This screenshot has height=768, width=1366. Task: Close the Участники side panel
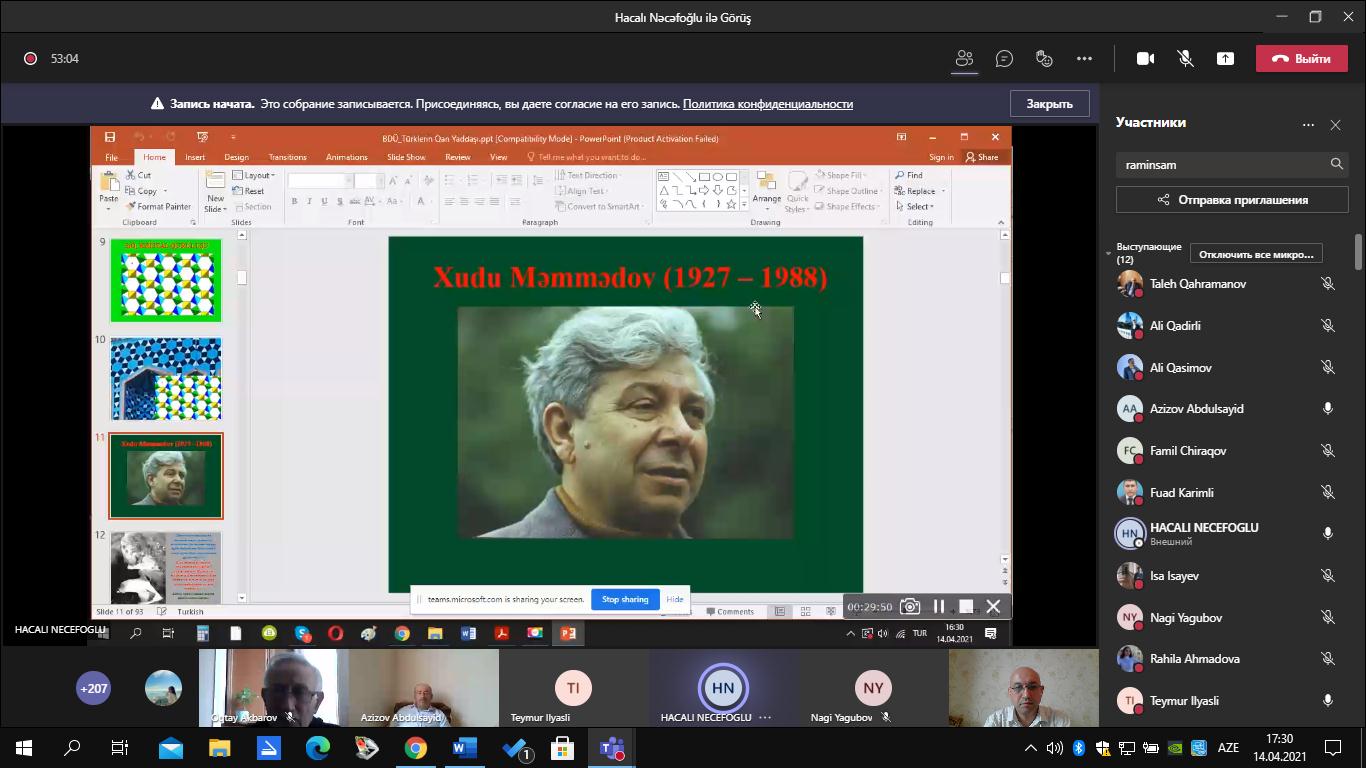tap(1335, 125)
